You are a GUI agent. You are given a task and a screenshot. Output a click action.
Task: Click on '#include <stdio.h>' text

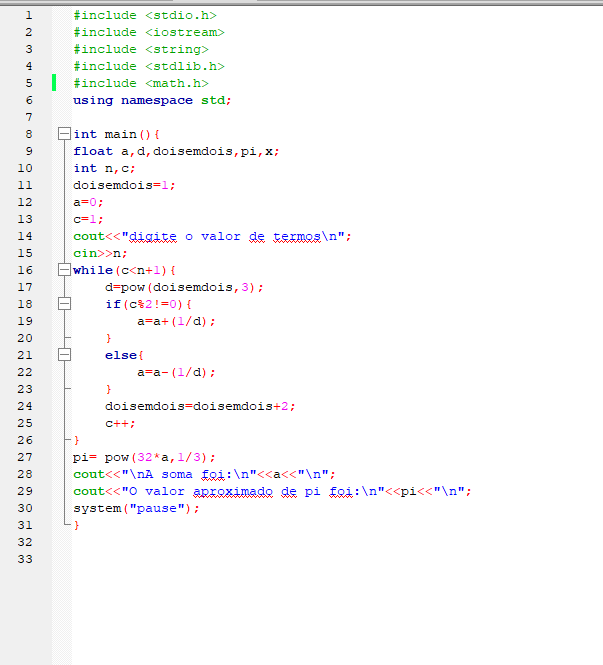pos(145,16)
